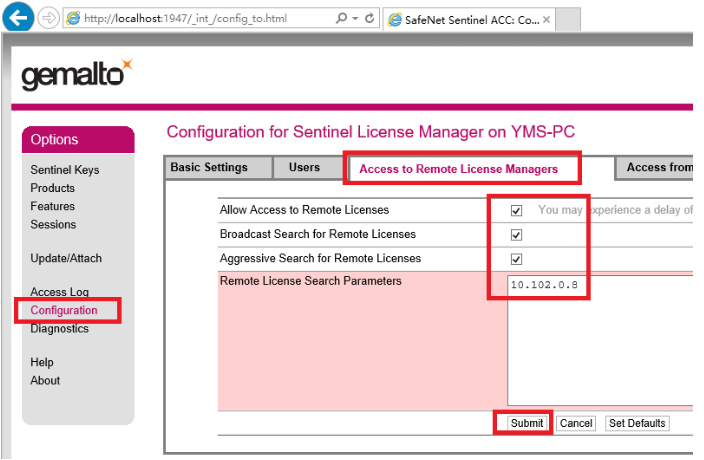Image resolution: width=704 pixels, height=460 pixels.
Task: Open the Features page link
Action: pyautogui.click(x=53, y=206)
